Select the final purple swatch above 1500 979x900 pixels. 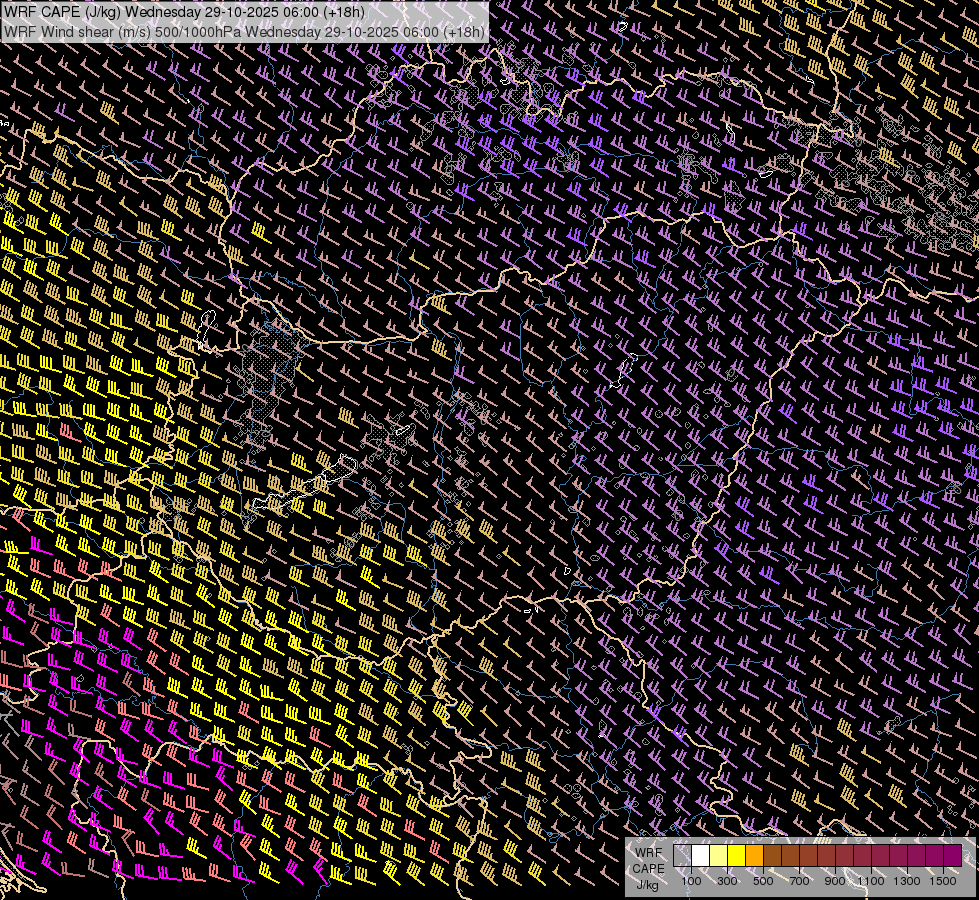pos(953,856)
